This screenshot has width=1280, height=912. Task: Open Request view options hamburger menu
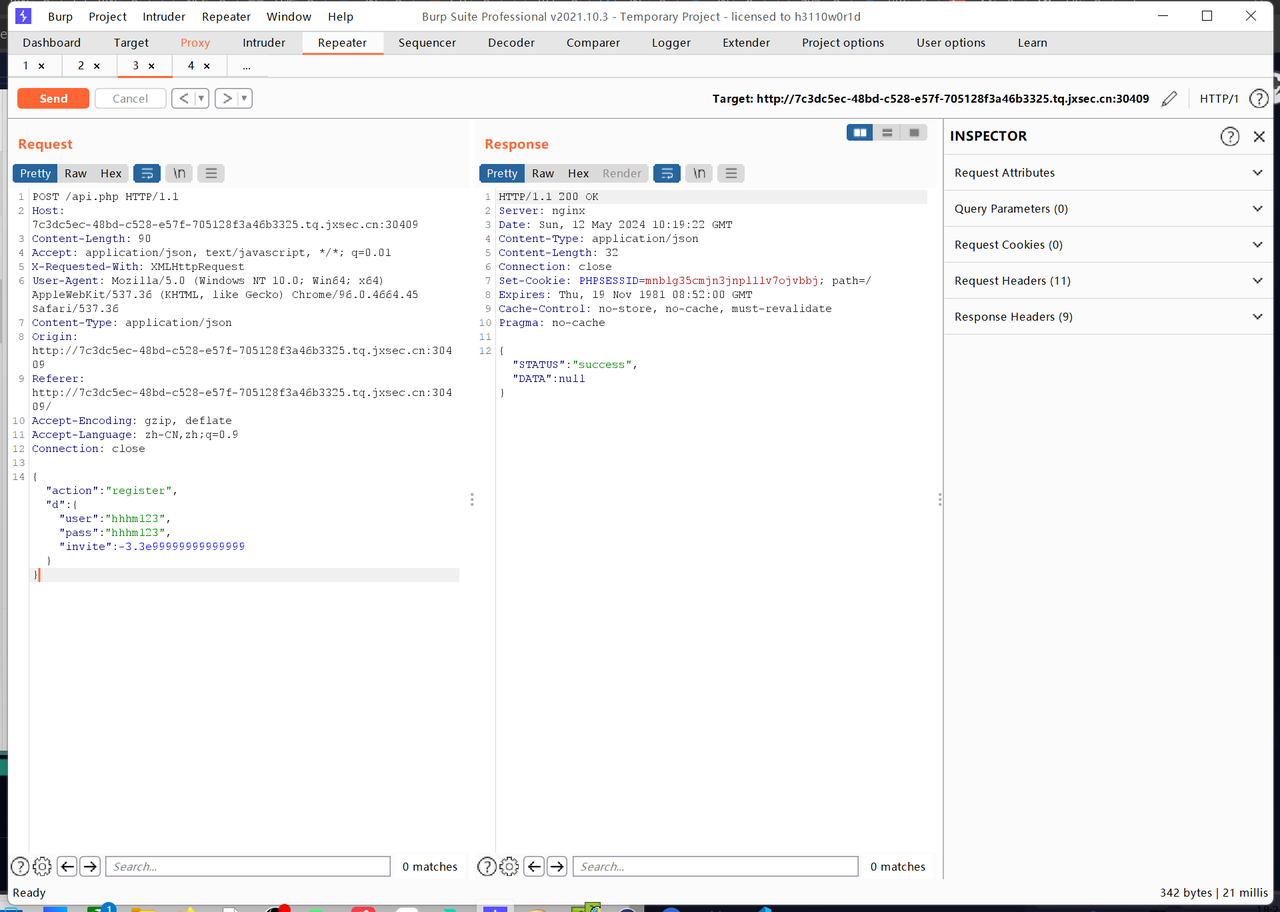click(211, 173)
